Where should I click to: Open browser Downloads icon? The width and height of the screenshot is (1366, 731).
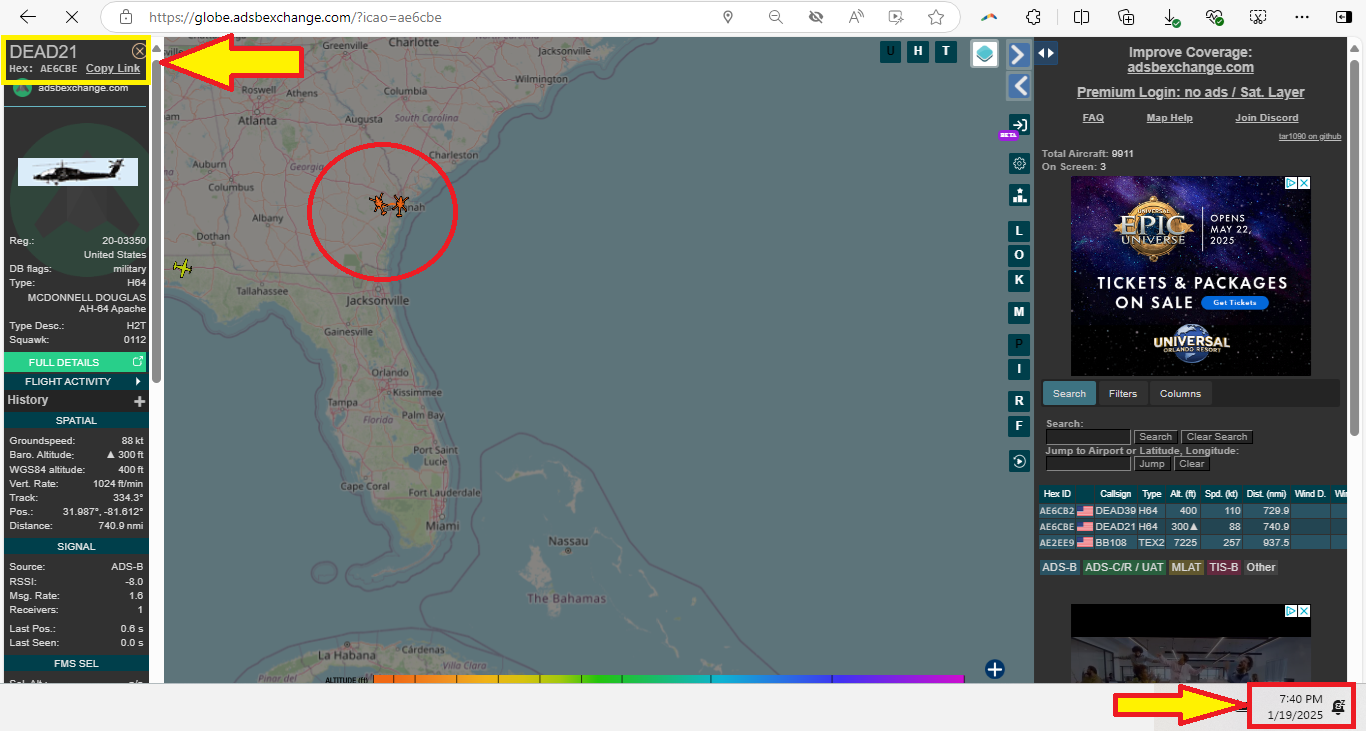pos(1171,17)
